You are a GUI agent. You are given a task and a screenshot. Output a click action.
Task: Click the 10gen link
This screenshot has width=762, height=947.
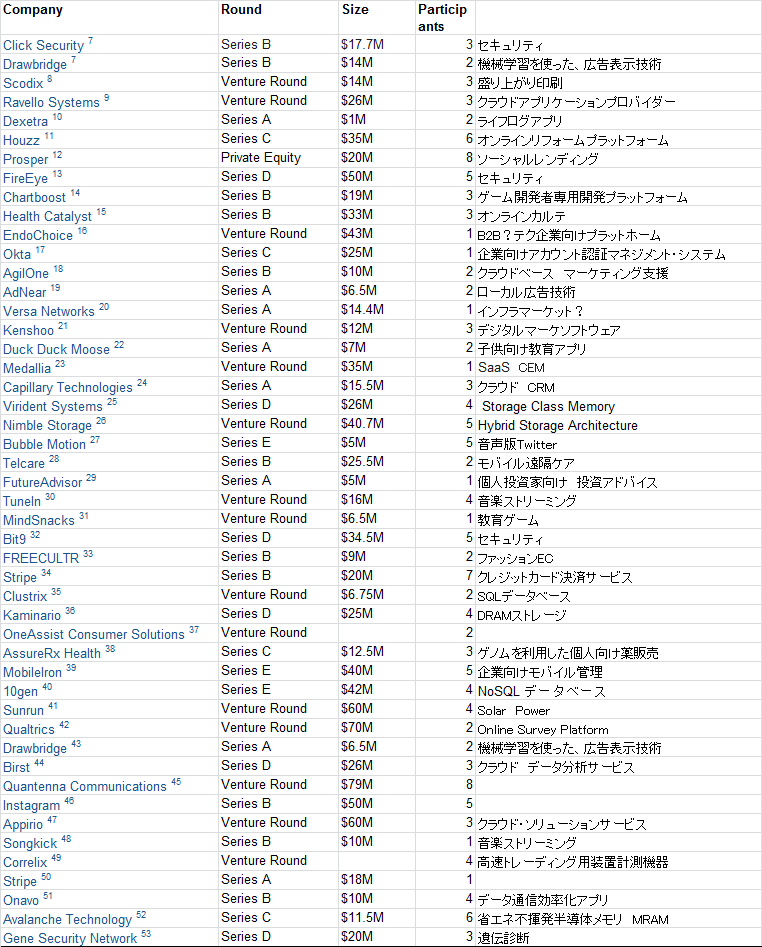pos(21,692)
